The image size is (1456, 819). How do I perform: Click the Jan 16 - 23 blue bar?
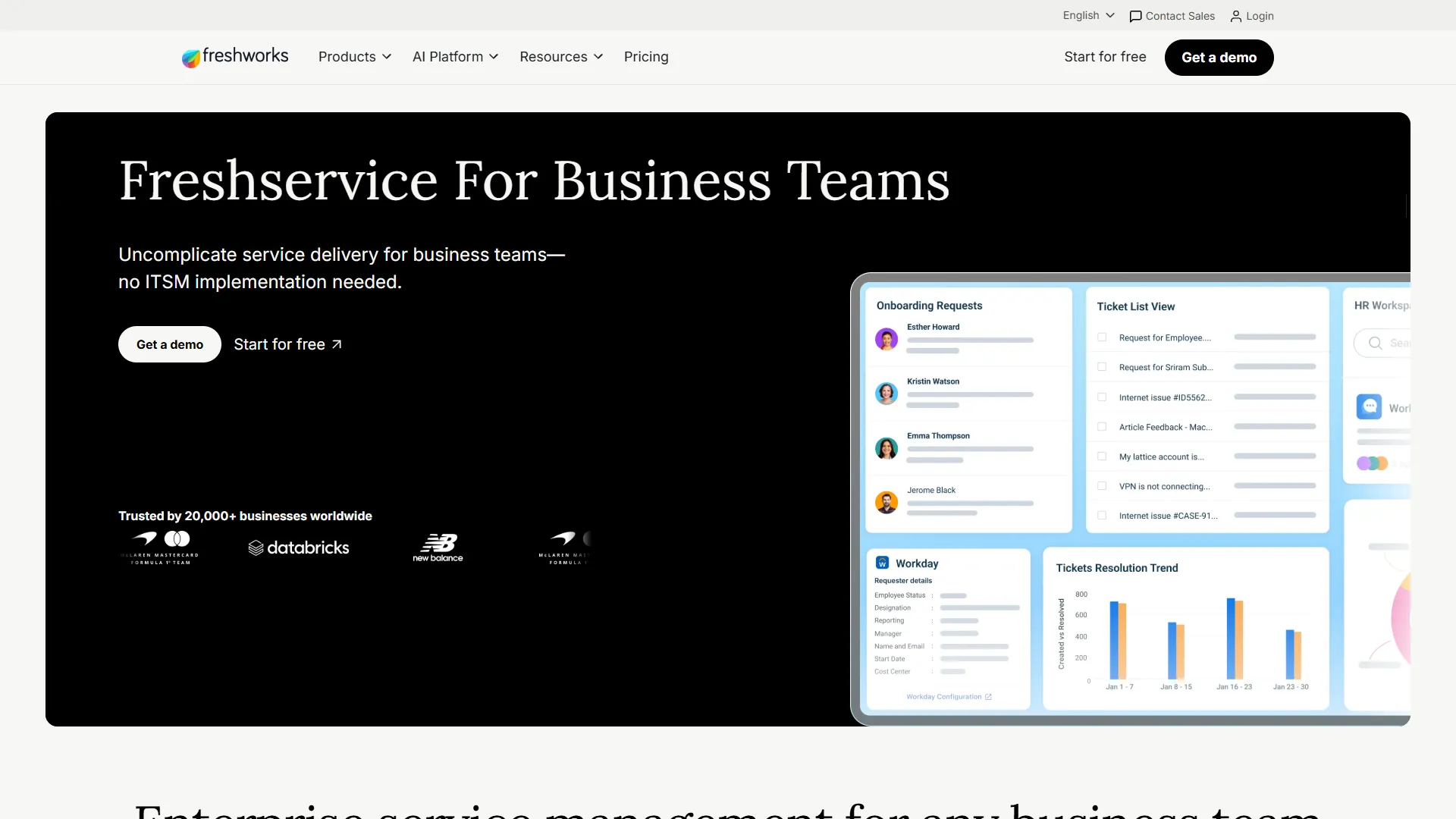pos(1231,639)
